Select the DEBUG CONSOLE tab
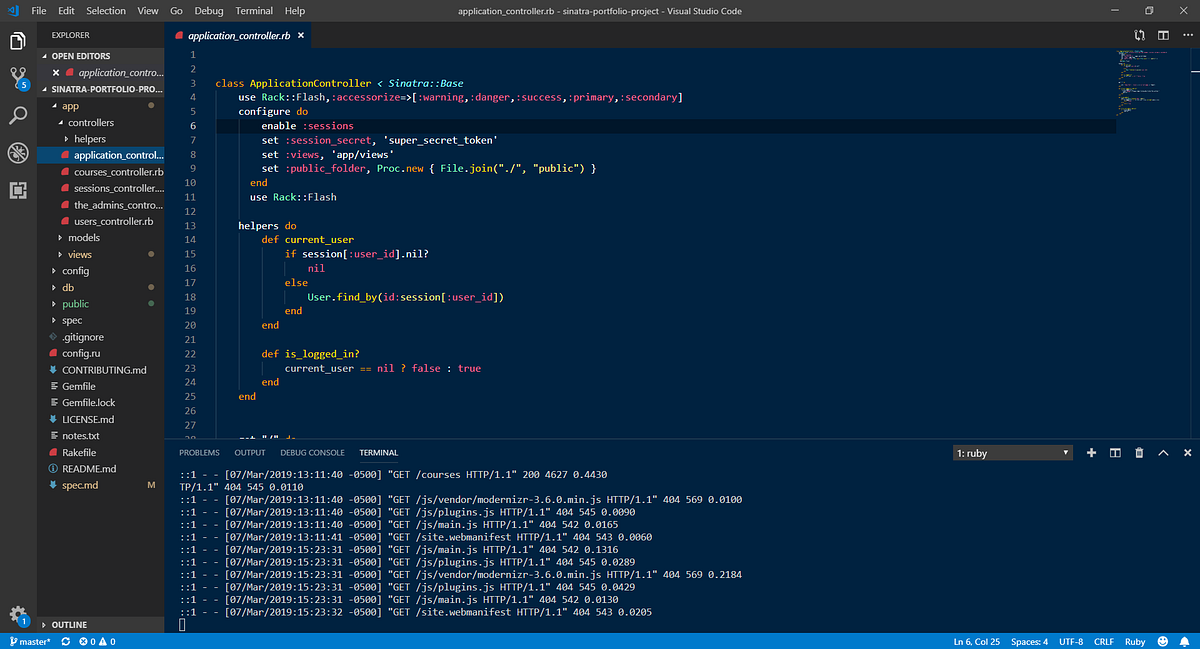The width and height of the screenshot is (1200, 649). pos(312,452)
